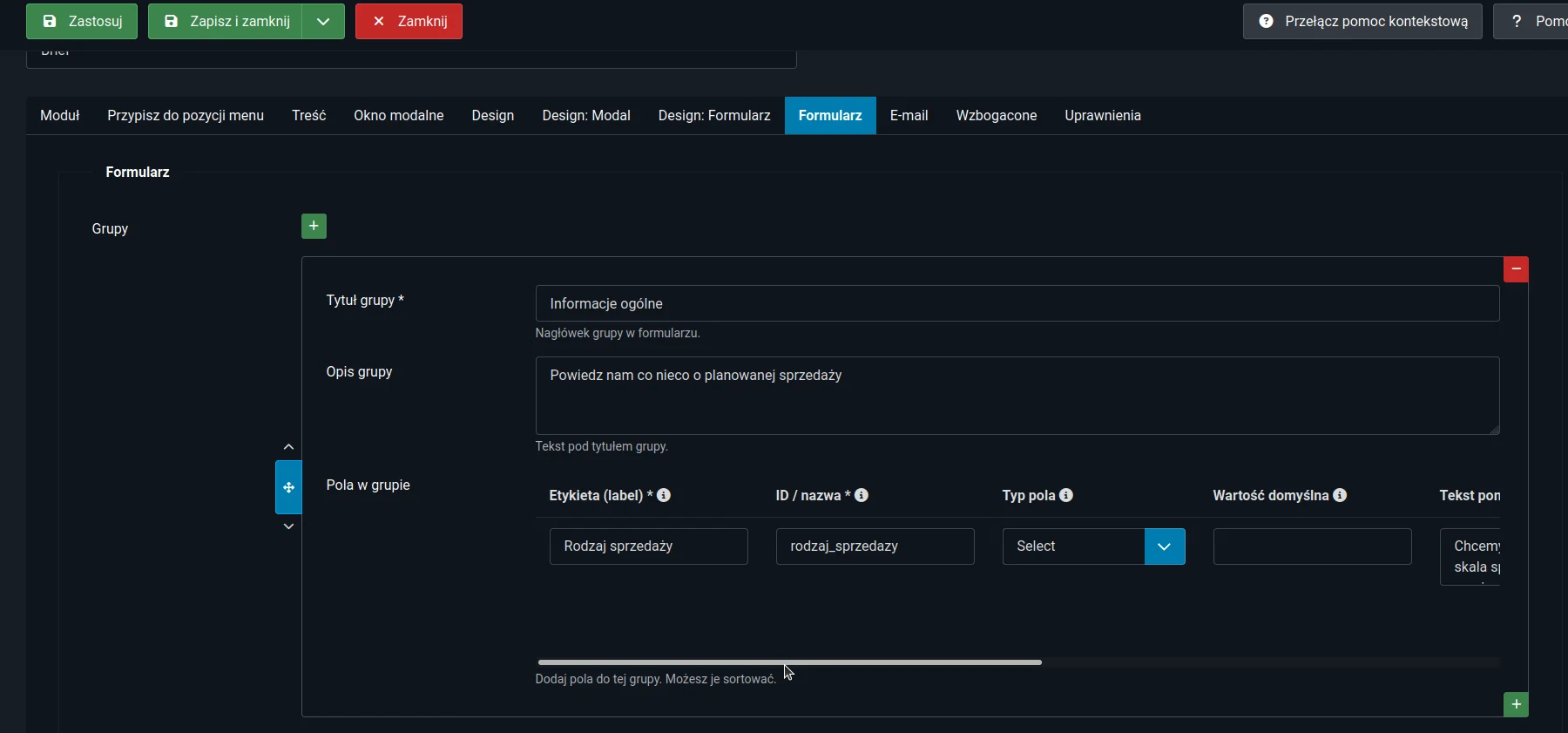Click the green add field plus icon at bottom
The height and width of the screenshot is (733, 1568).
click(1516, 704)
